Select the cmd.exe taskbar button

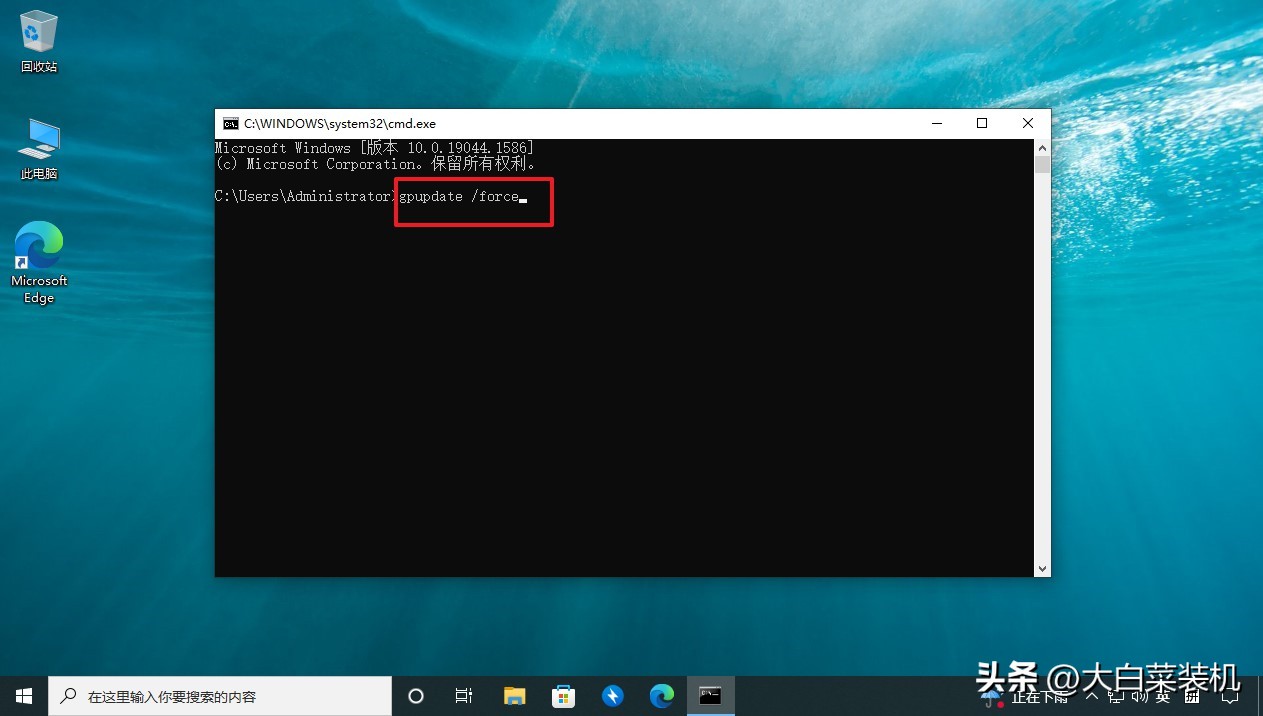click(711, 696)
